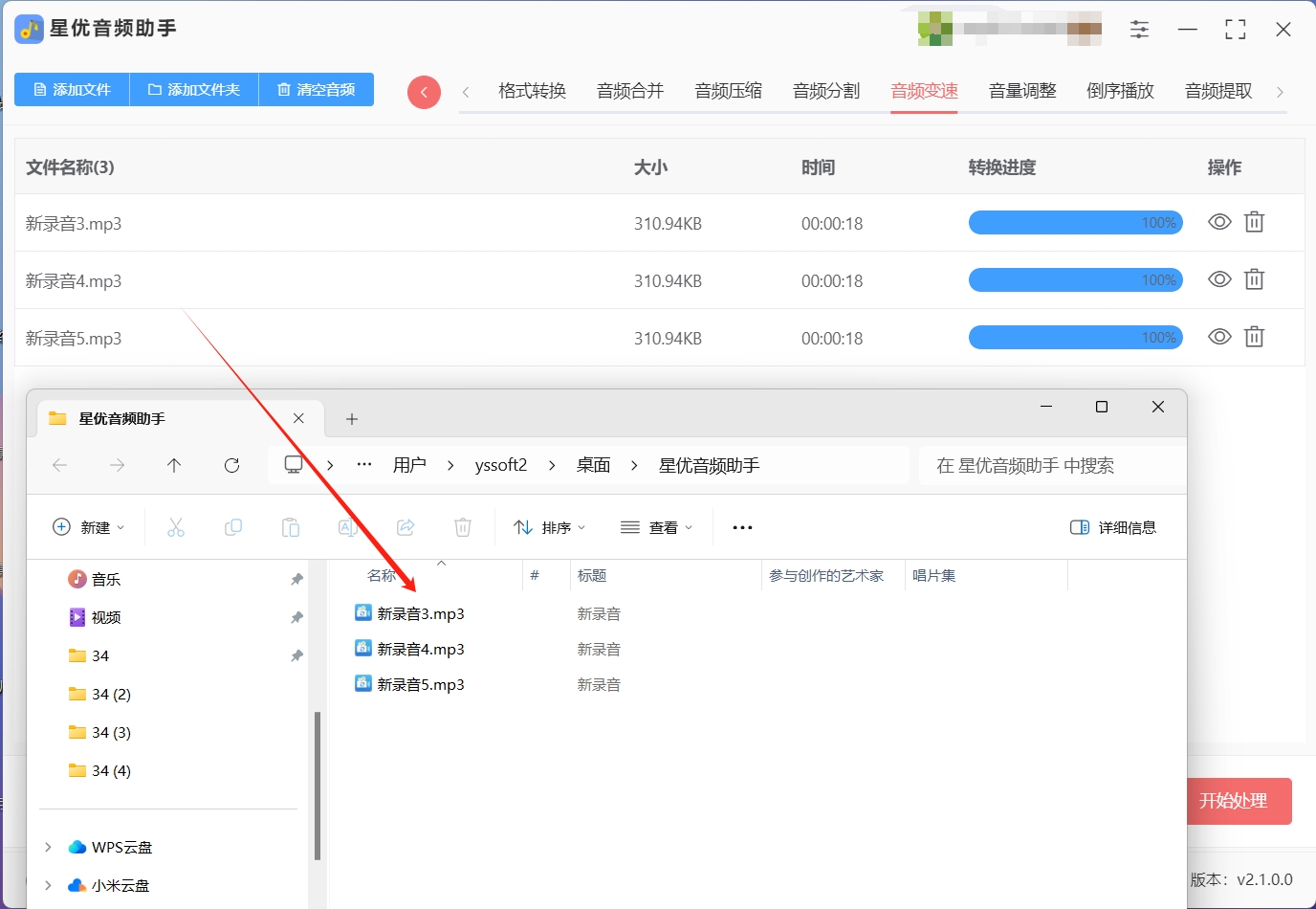Show more function tabs with right chevron
Image resolution: width=1316 pixels, height=909 pixels.
(x=1280, y=92)
